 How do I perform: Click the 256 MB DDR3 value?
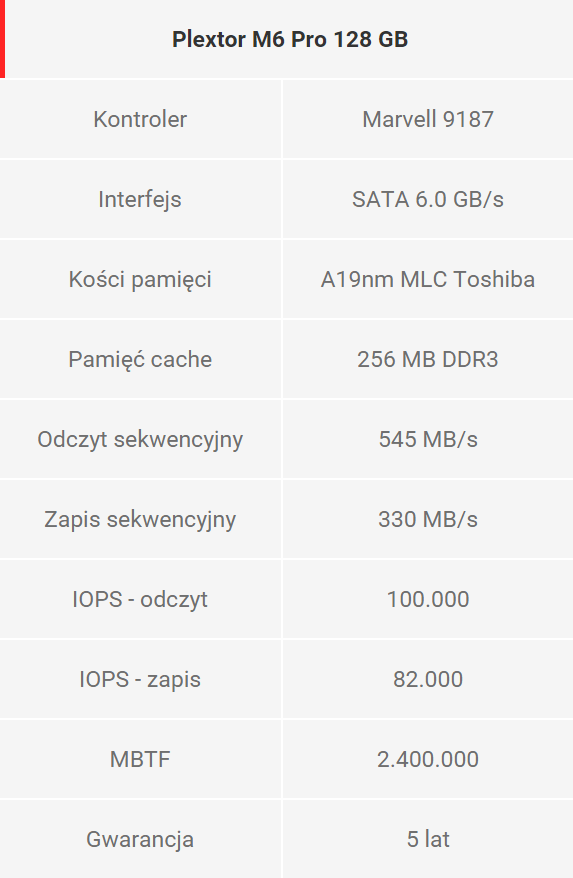pyautogui.click(x=428, y=359)
